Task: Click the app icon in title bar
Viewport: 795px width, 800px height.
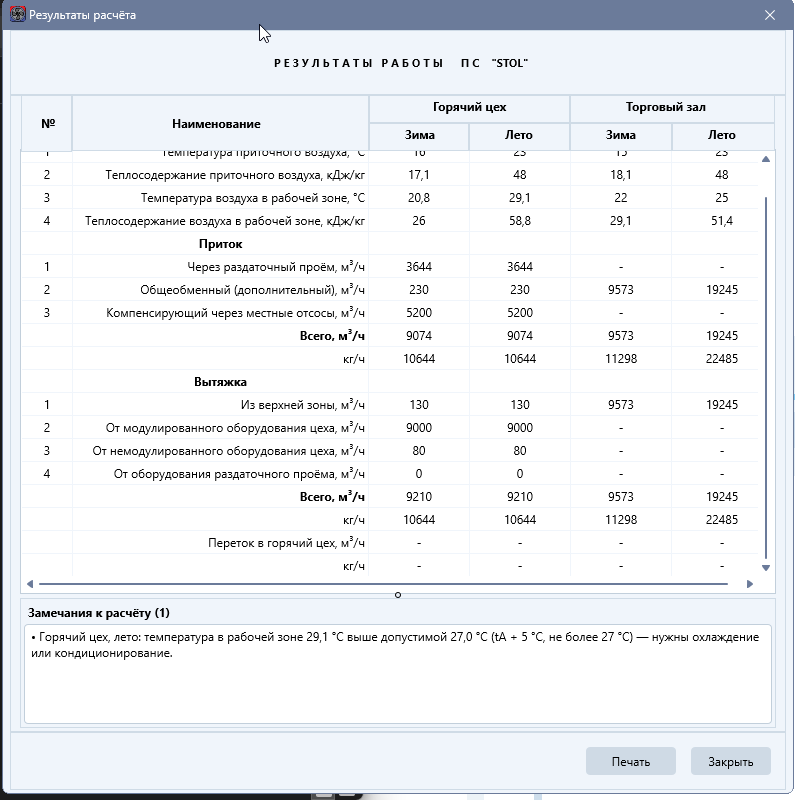Action: coord(17,14)
